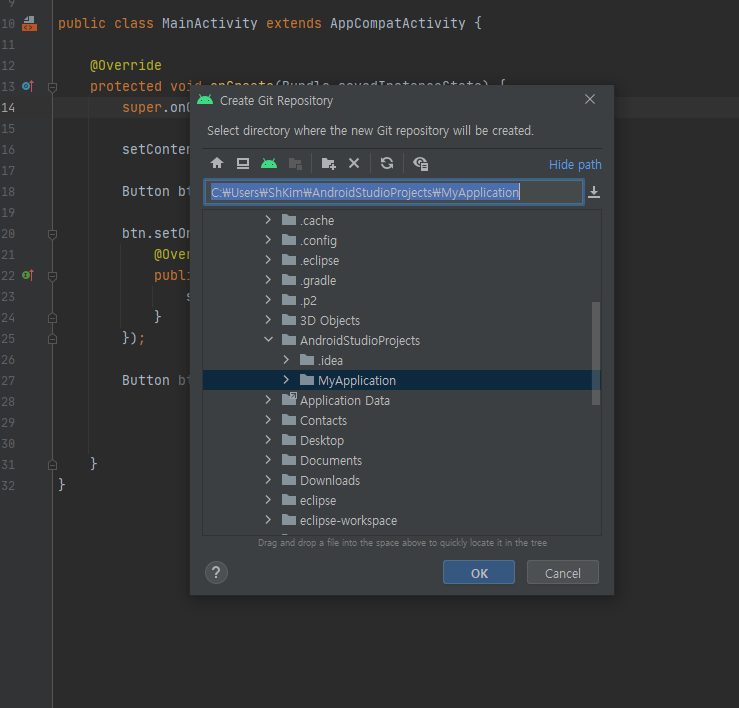Viewport: 739px width, 708px height.
Task: Expand the eclipse-workspace folder chevron
Action: [268, 520]
